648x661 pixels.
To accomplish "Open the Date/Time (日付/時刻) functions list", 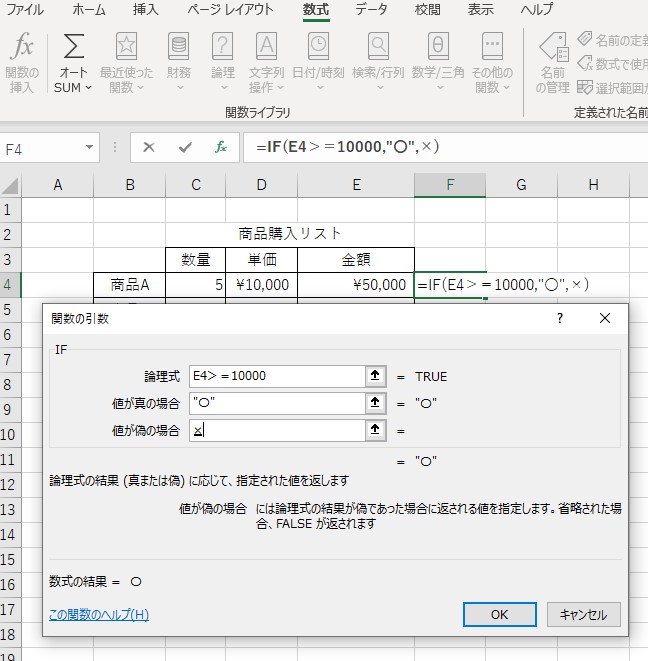I will (x=318, y=61).
